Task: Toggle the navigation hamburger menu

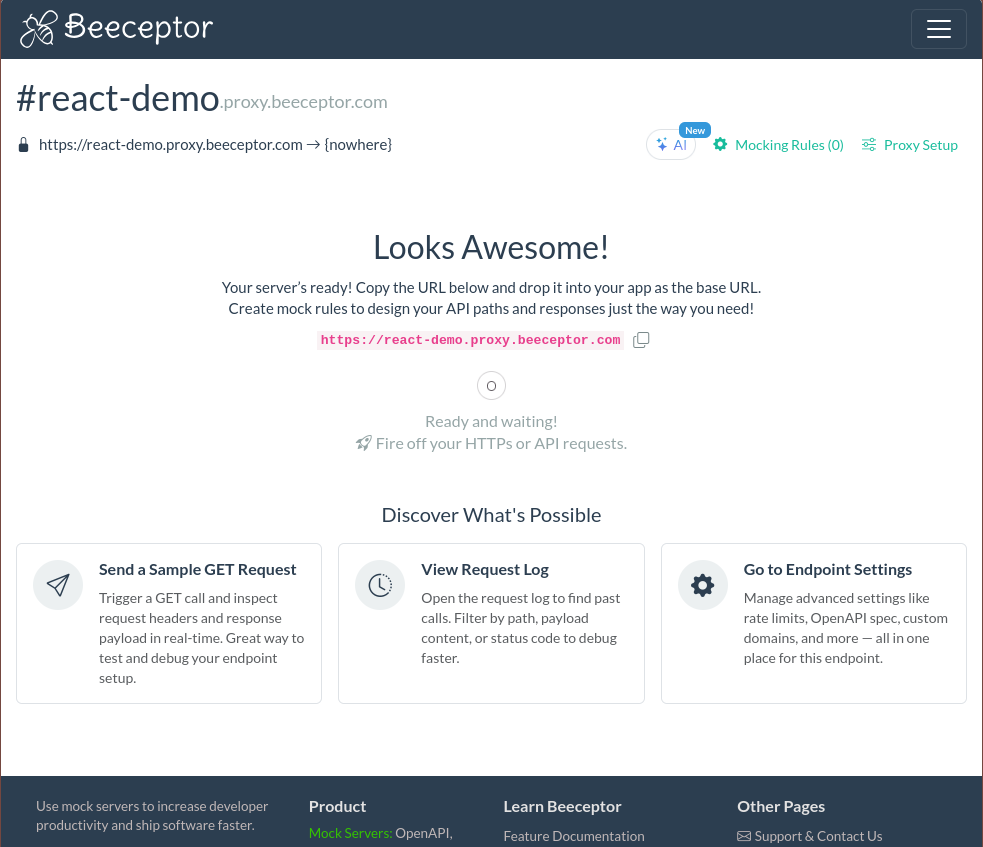Action: (938, 29)
